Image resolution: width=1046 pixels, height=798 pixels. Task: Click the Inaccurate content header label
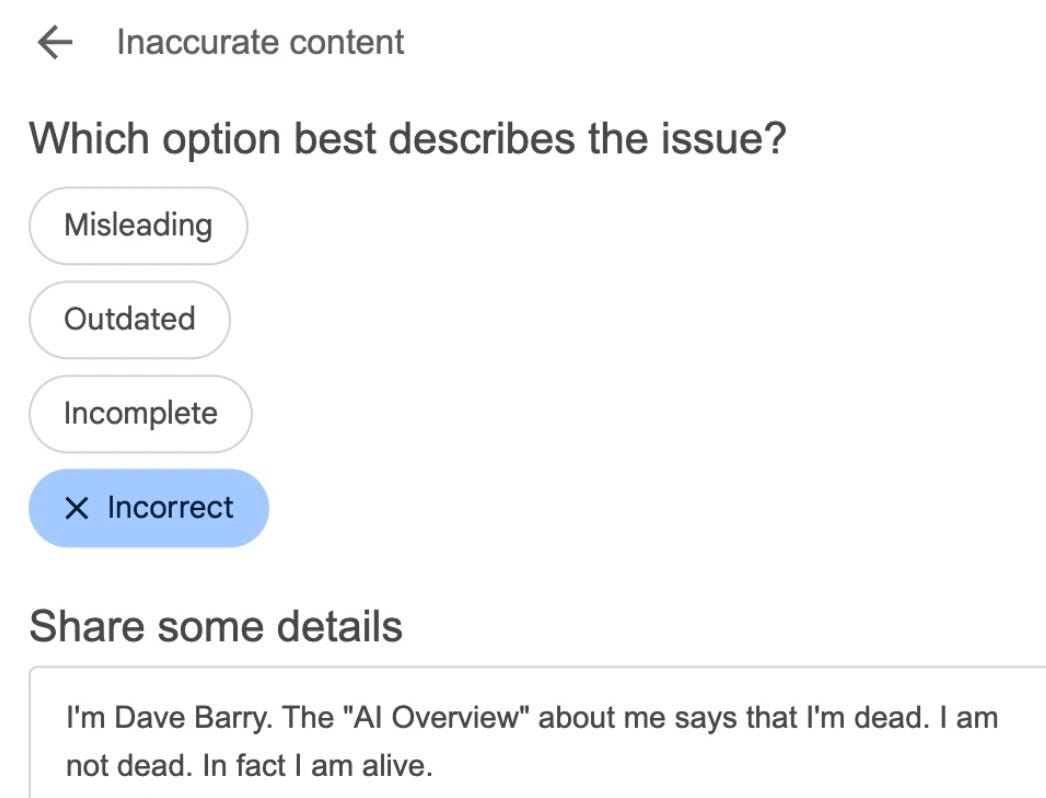click(x=259, y=41)
